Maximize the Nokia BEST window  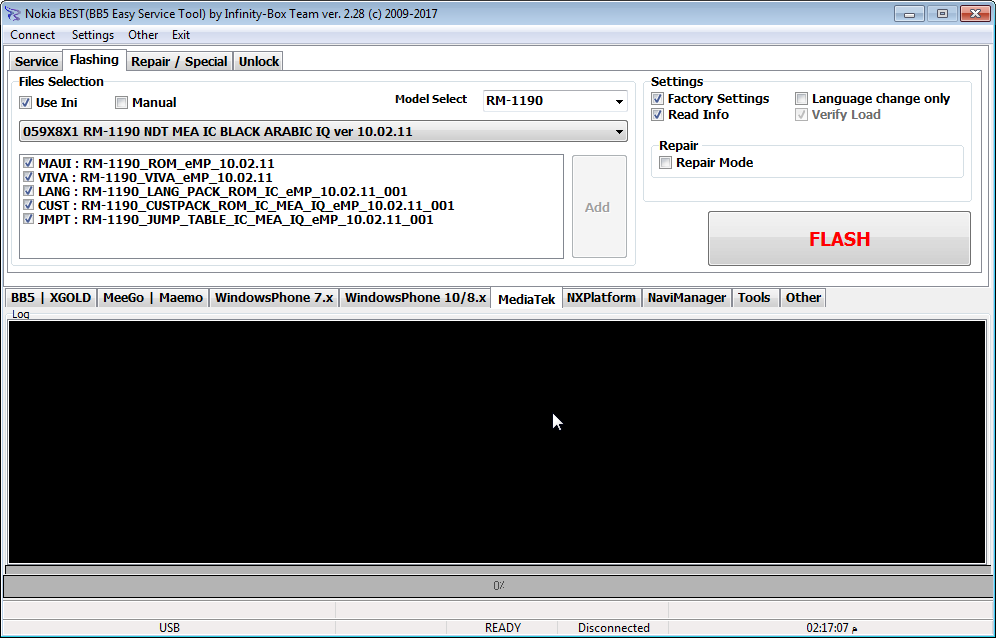pyautogui.click(x=943, y=13)
